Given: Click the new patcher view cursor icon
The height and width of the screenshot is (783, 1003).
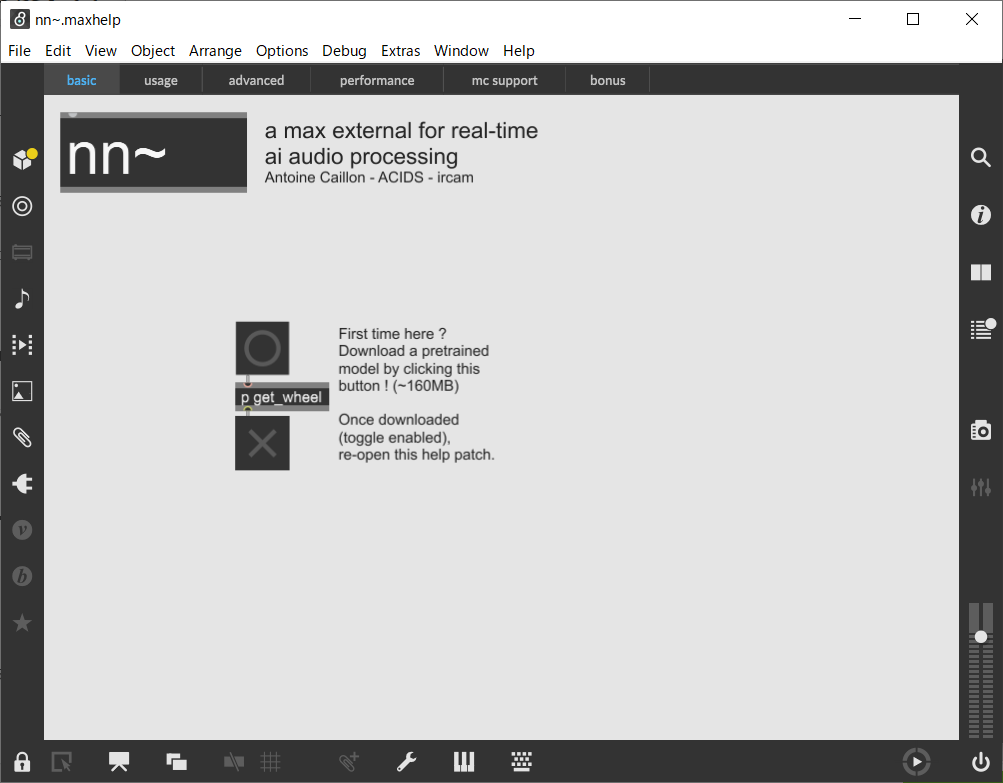Looking at the screenshot, I should coord(61,762).
